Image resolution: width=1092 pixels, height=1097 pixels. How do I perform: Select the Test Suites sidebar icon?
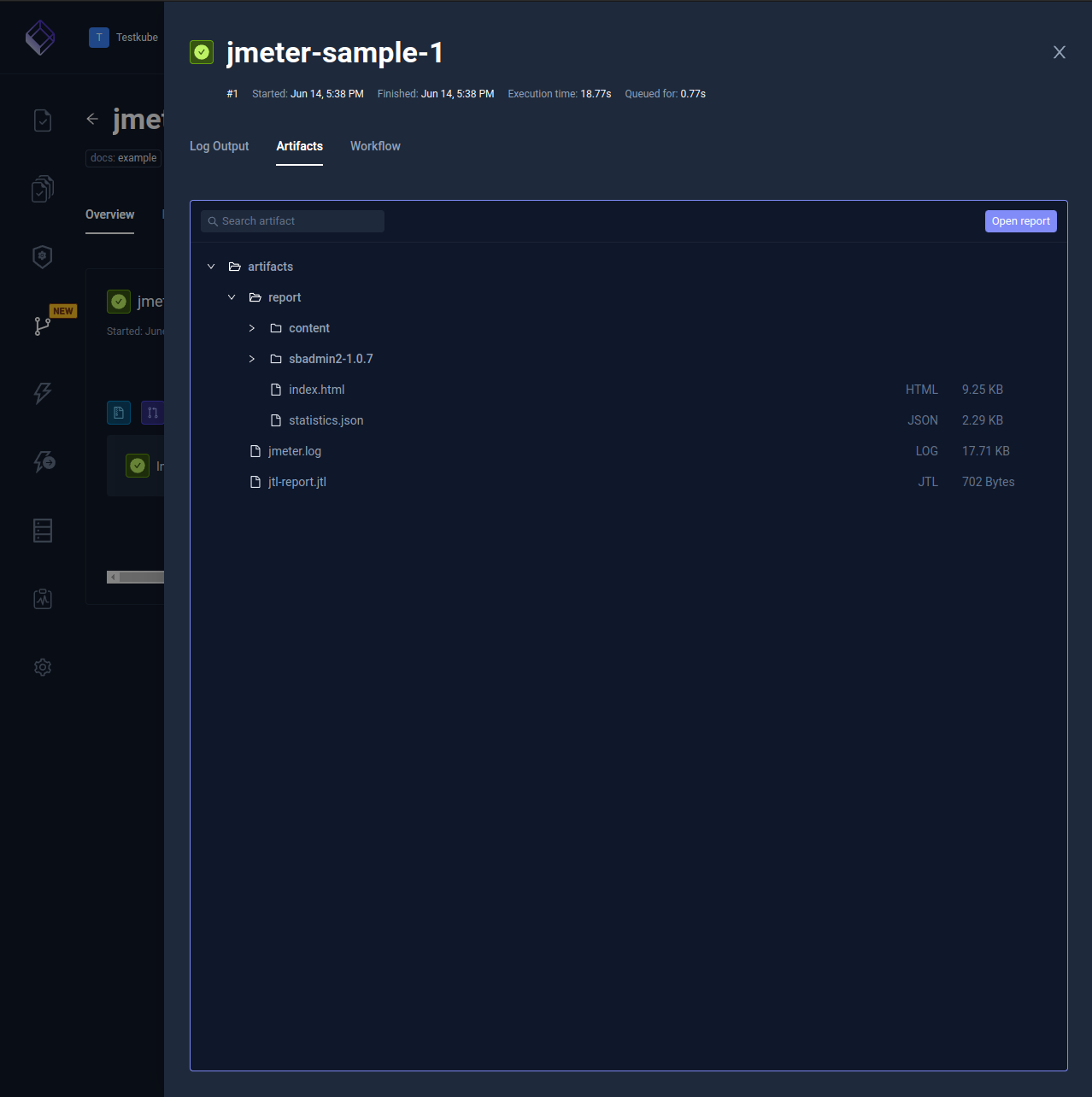pos(43,189)
